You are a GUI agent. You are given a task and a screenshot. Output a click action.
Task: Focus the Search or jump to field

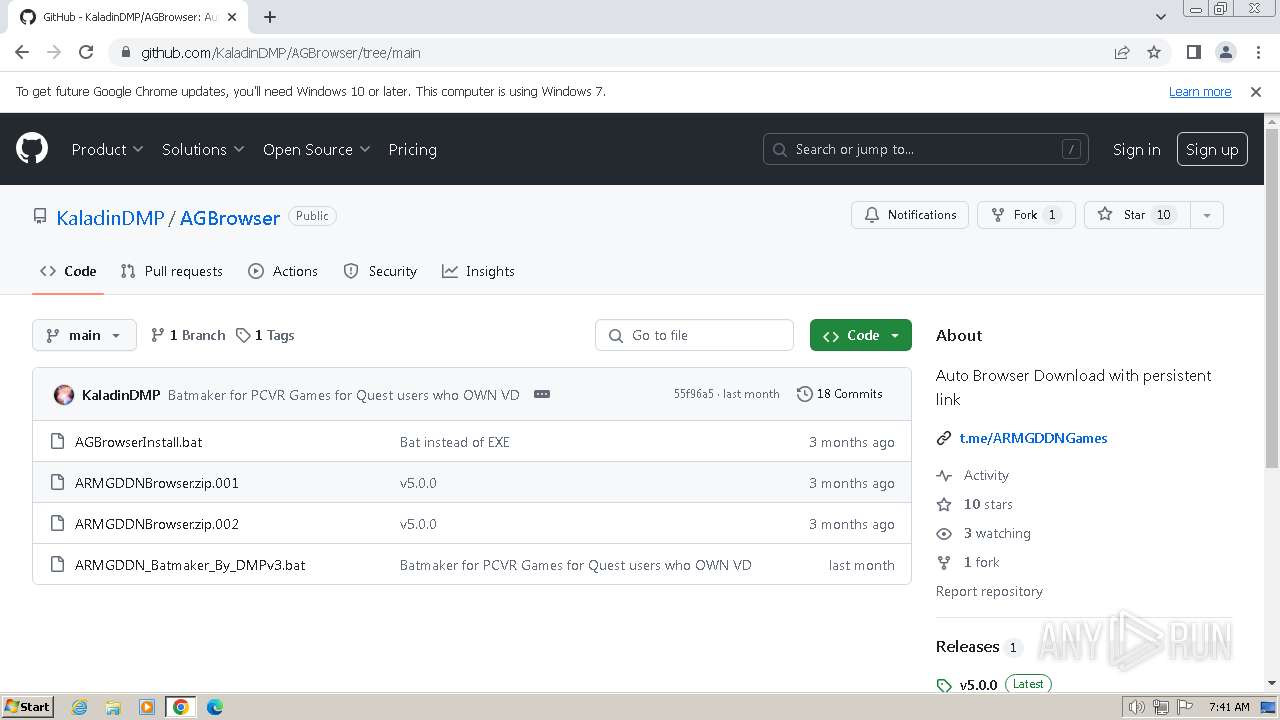coord(925,149)
